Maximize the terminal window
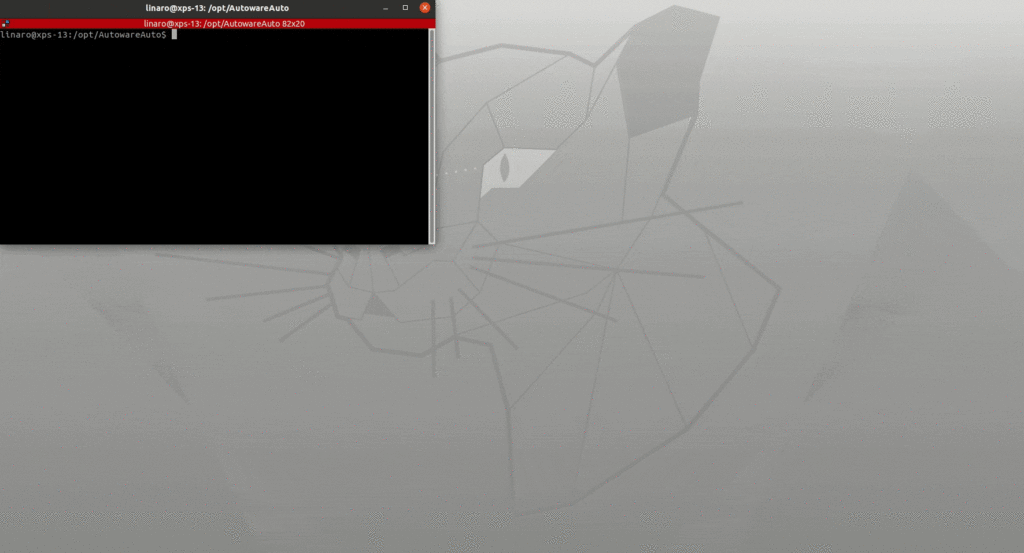 tap(405, 8)
